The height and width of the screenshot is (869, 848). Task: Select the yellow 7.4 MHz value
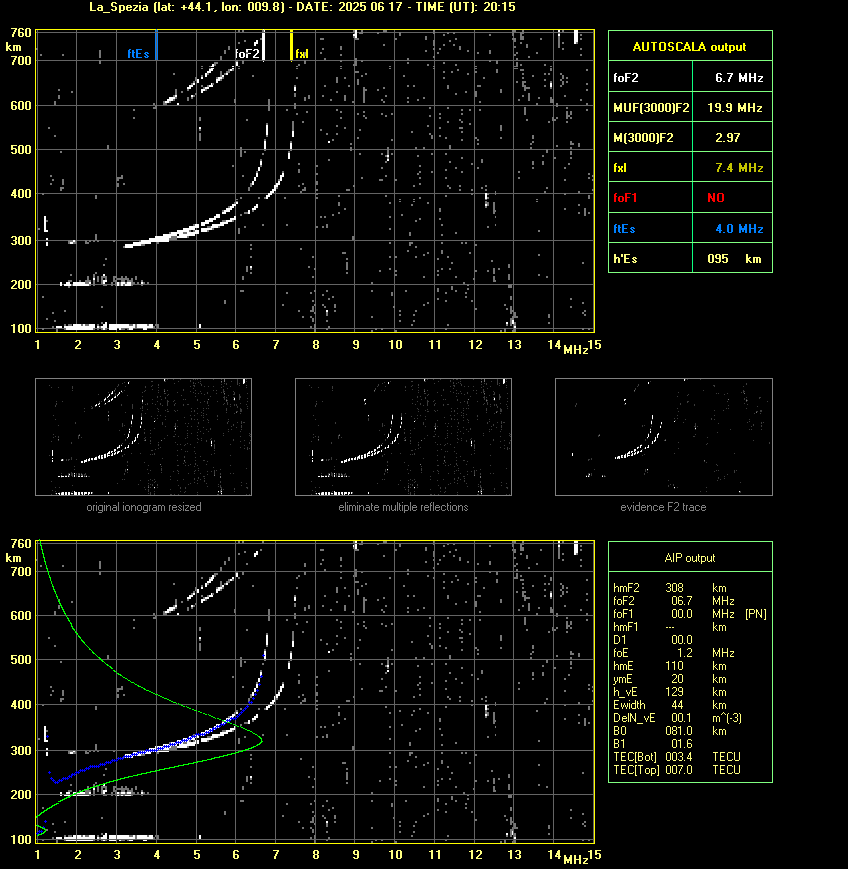[x=739, y=168]
